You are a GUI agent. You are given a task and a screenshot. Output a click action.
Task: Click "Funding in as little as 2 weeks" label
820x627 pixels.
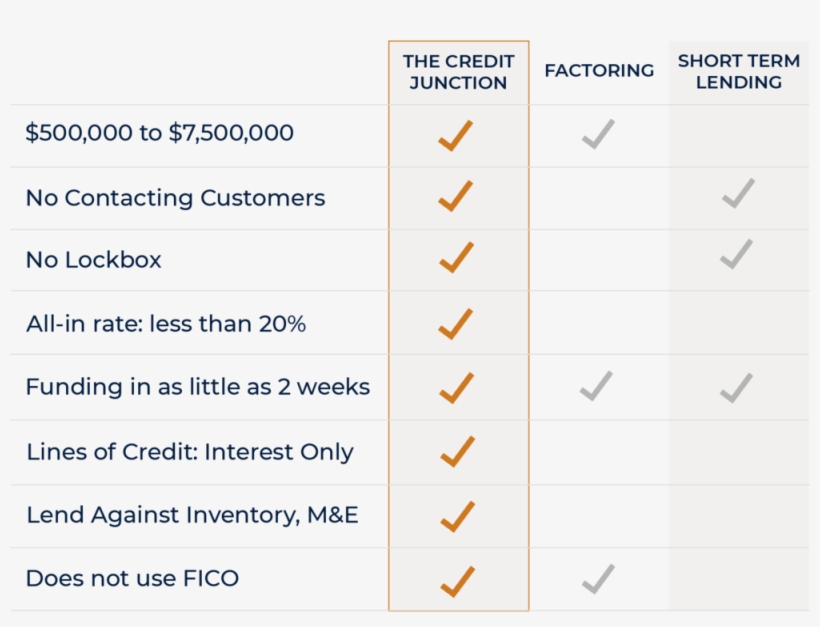[x=198, y=387]
